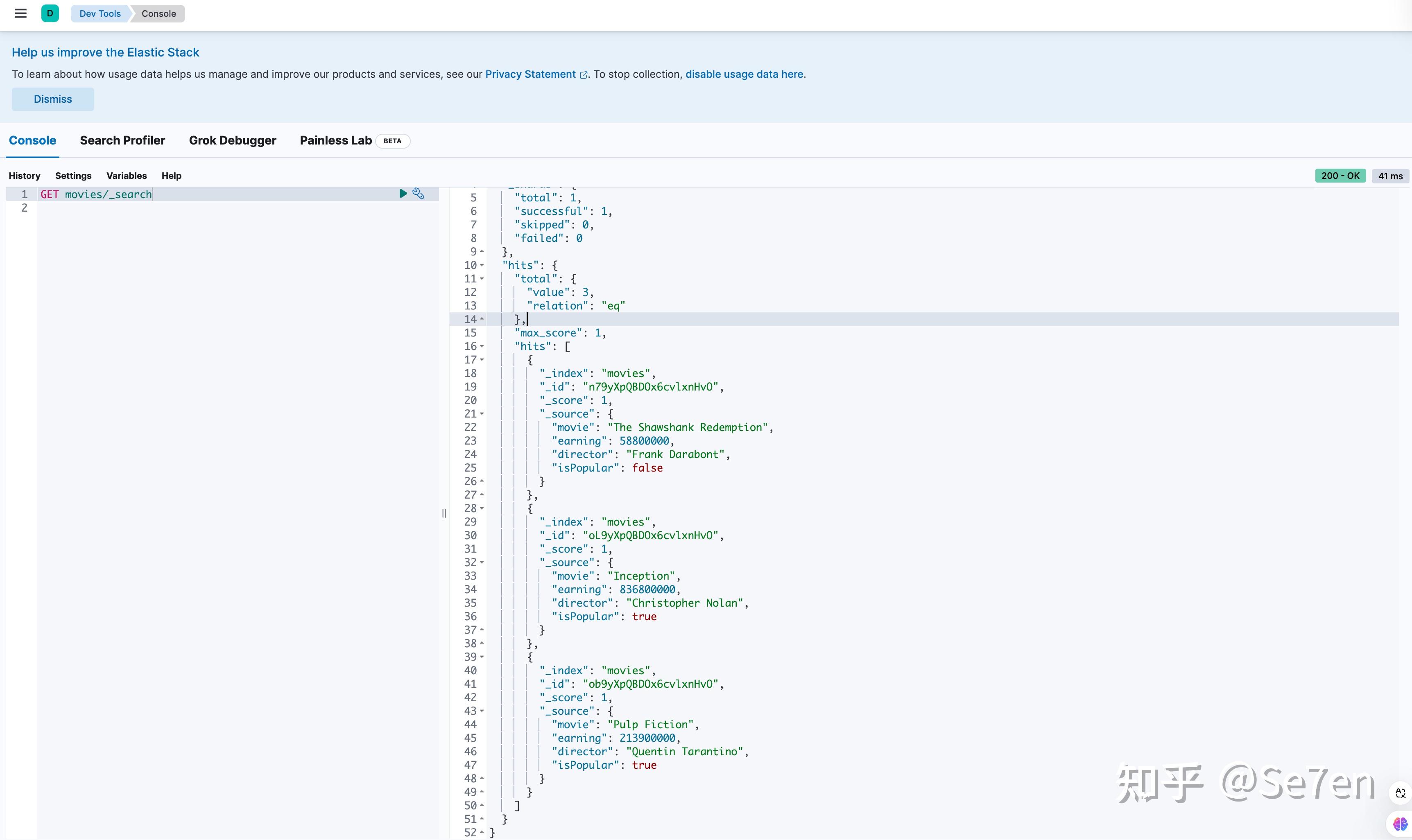1412x840 pixels.
Task: Click the "disable usage data here" link
Action: click(x=744, y=74)
